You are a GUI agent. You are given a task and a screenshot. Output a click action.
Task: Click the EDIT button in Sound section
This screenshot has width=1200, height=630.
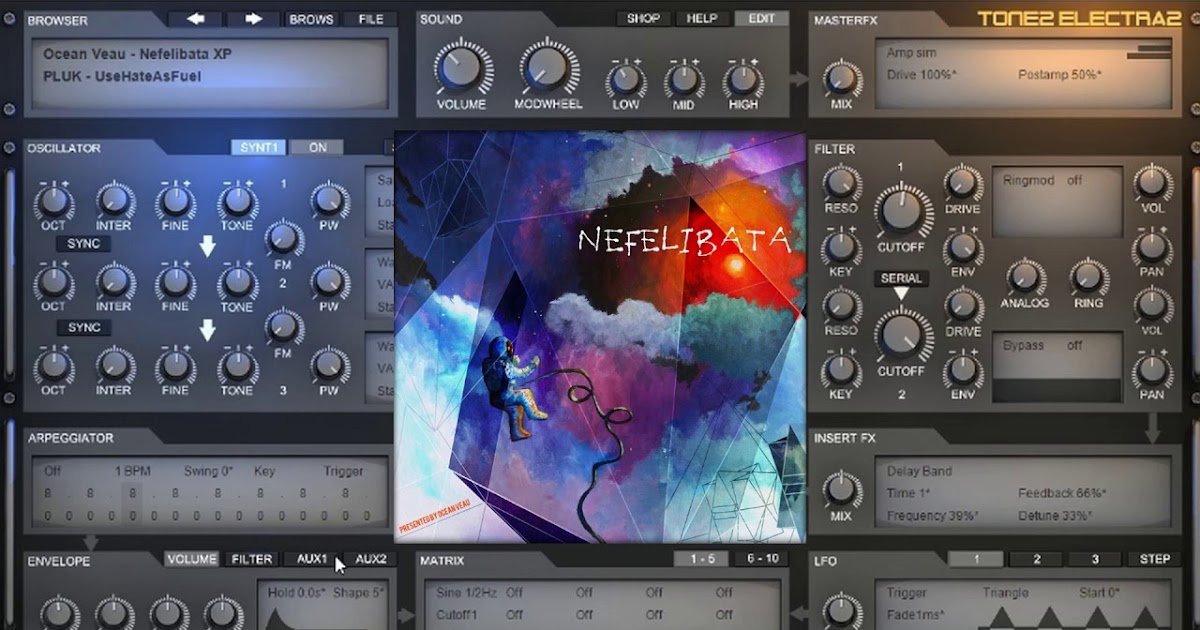pos(762,18)
